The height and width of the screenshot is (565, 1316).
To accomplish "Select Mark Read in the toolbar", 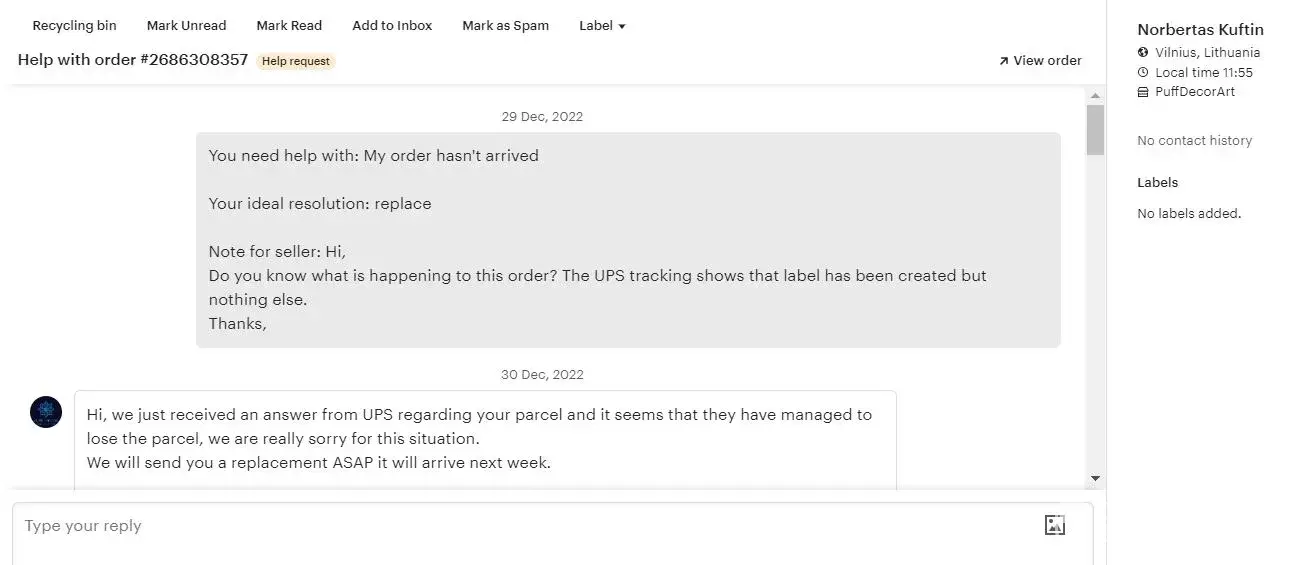I will click(289, 26).
